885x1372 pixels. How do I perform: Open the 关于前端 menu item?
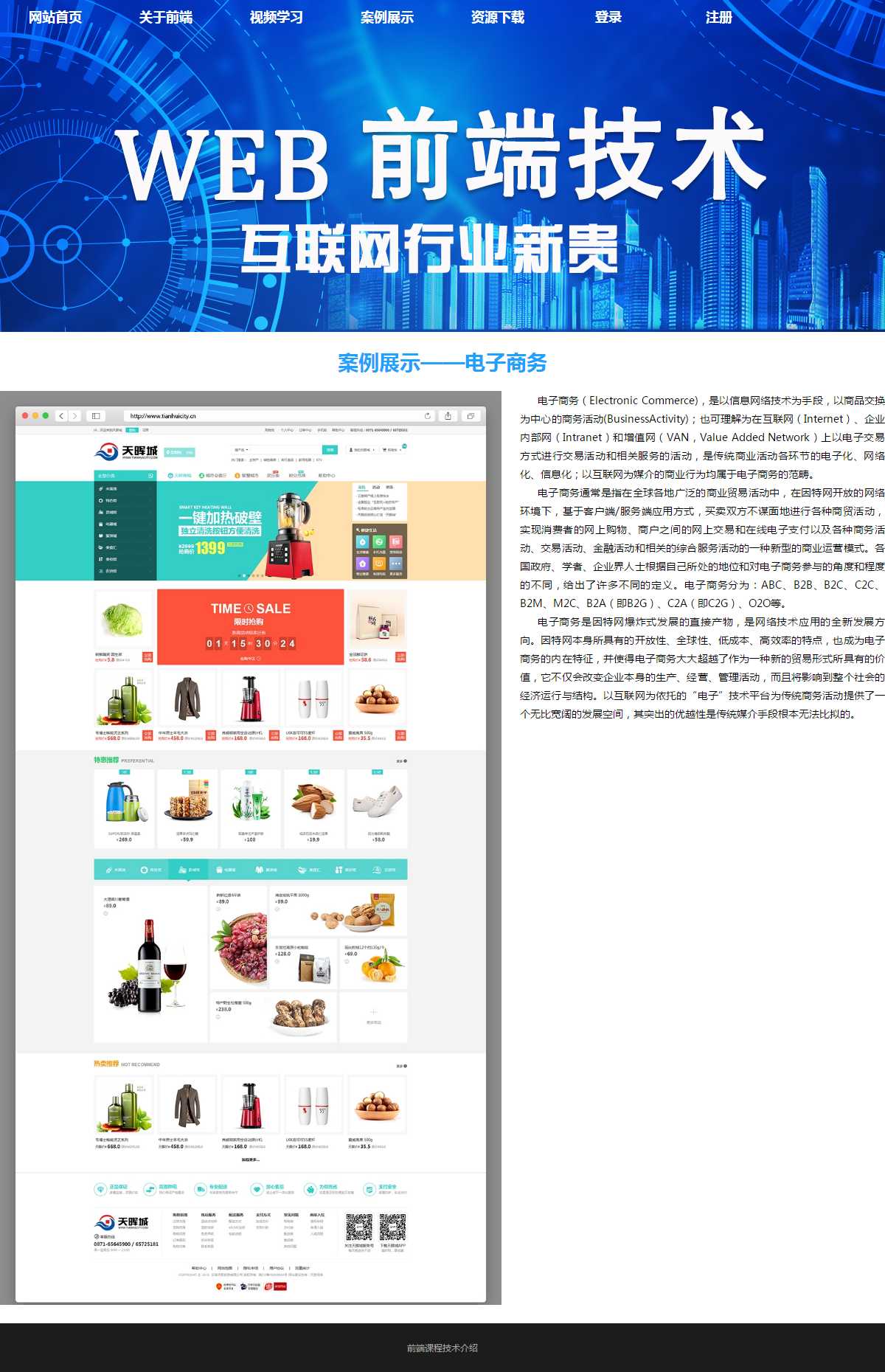point(166,17)
